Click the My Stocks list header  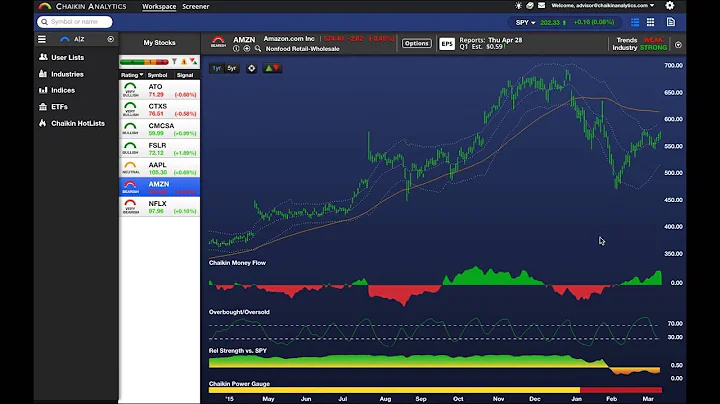click(x=159, y=43)
